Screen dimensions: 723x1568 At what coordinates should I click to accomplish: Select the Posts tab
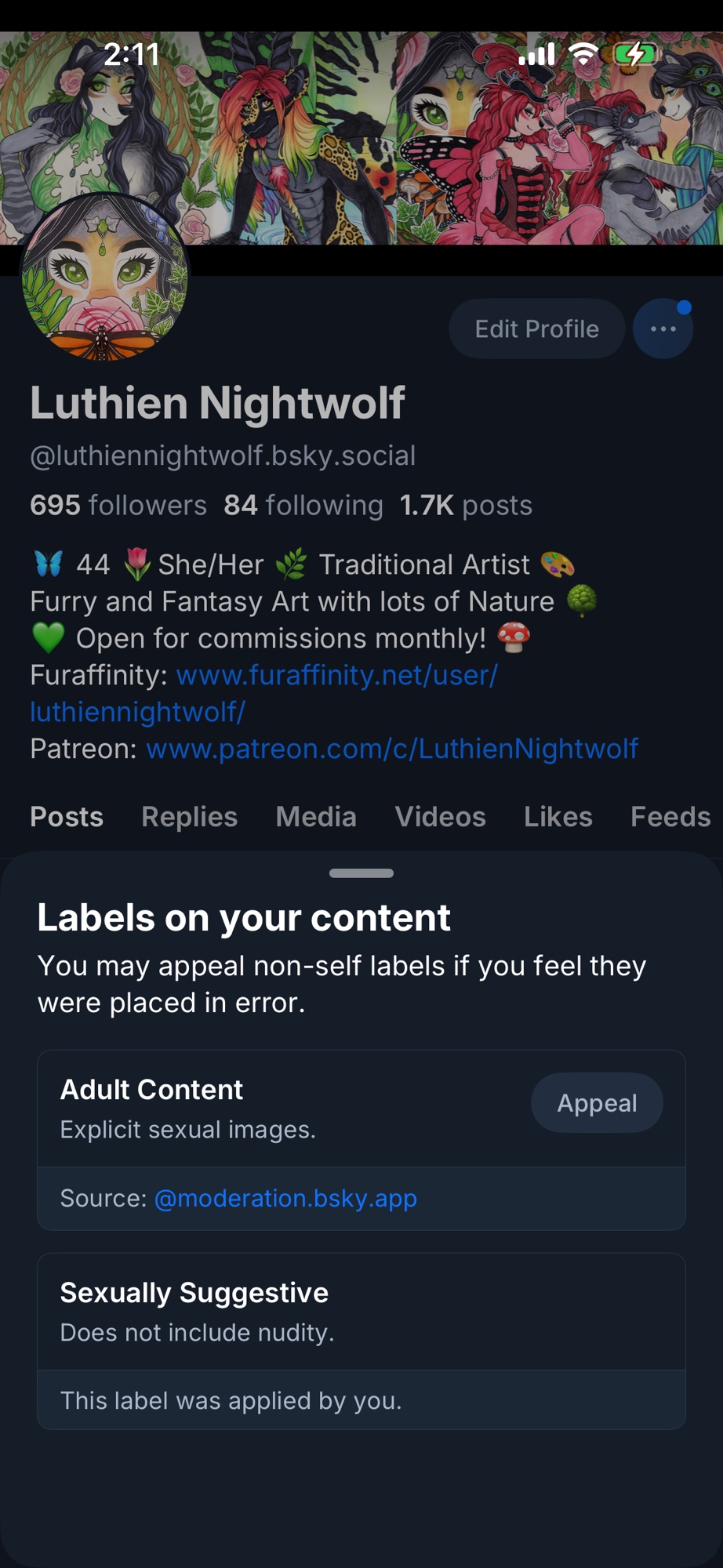pos(67,817)
